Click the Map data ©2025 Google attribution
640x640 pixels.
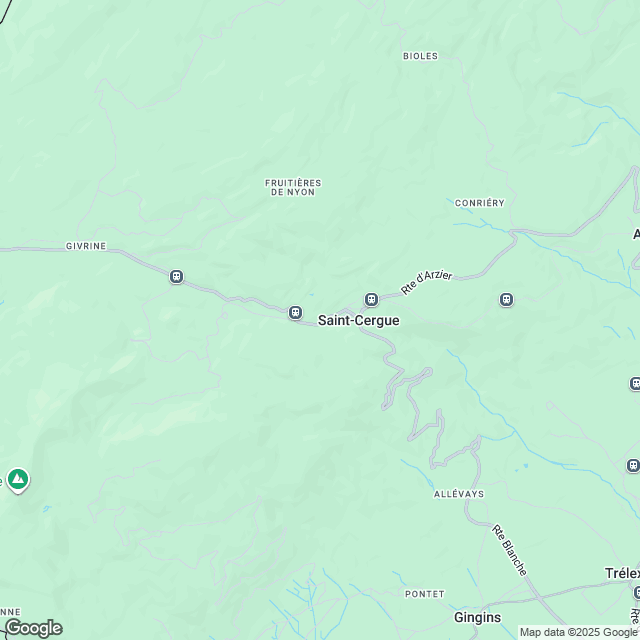pos(579,633)
